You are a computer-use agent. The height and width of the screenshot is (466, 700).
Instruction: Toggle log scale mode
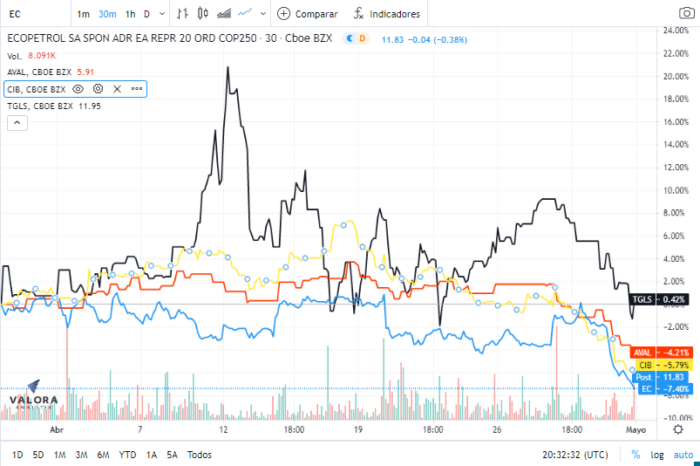click(657, 454)
